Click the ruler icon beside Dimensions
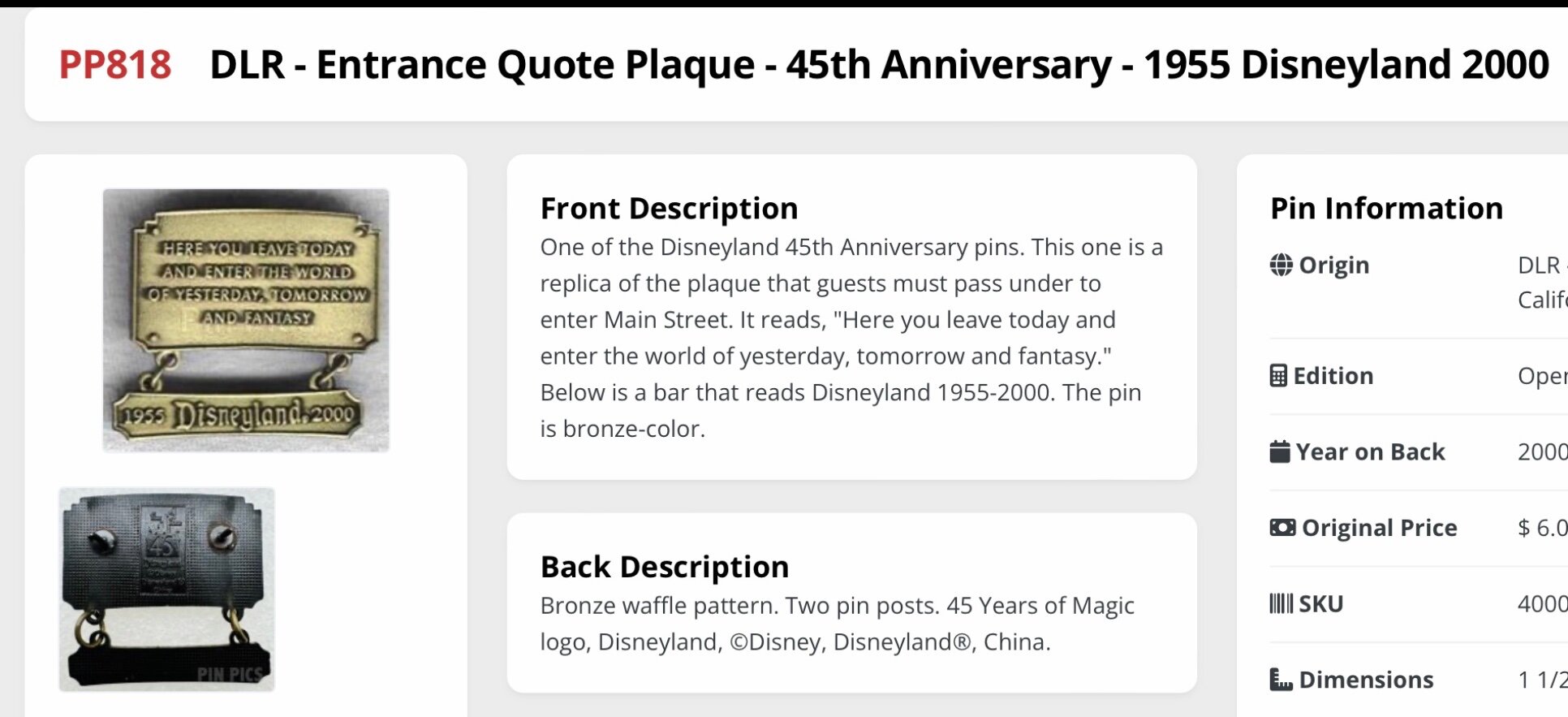 [x=1281, y=680]
